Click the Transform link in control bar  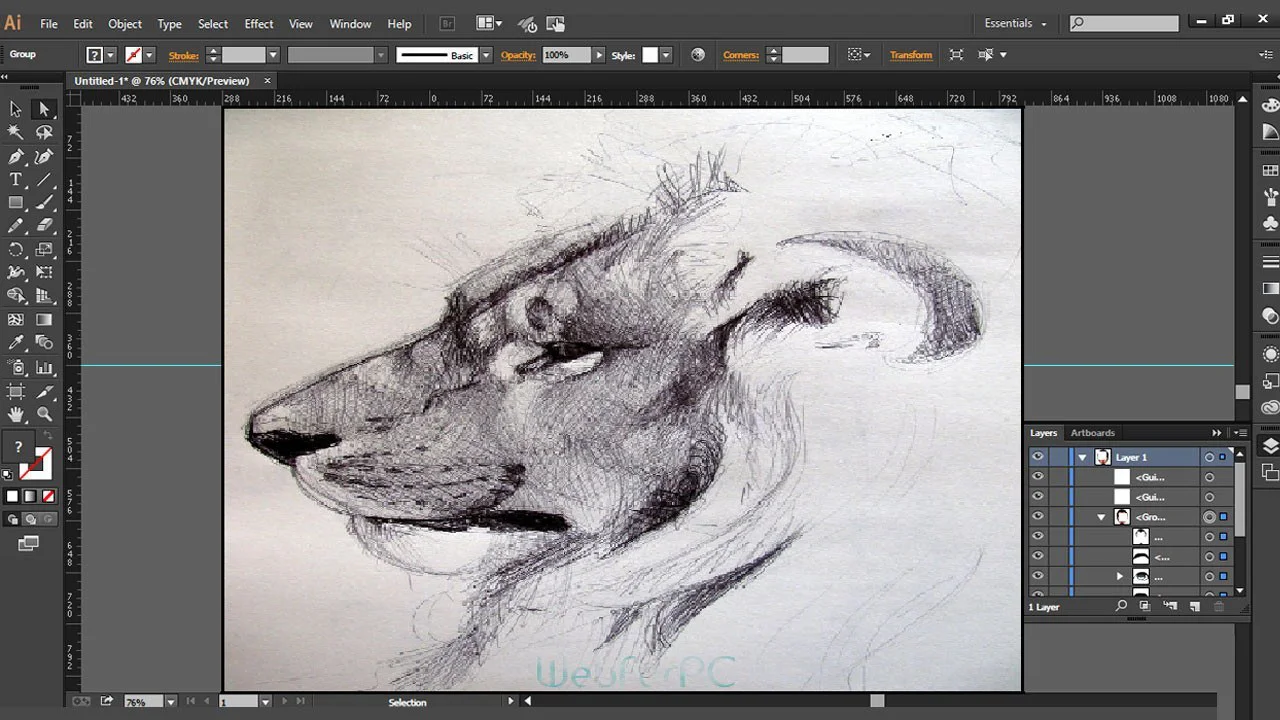pyautogui.click(x=911, y=55)
